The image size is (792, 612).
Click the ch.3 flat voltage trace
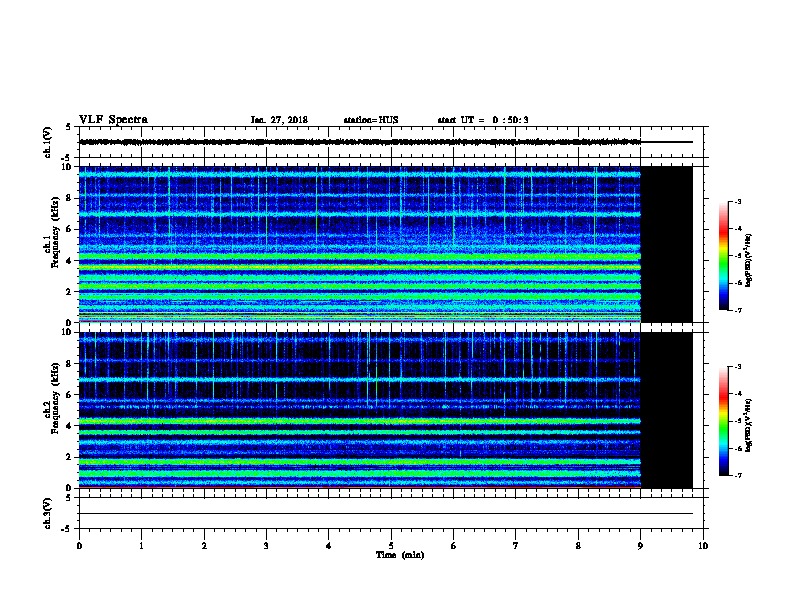pos(386,514)
